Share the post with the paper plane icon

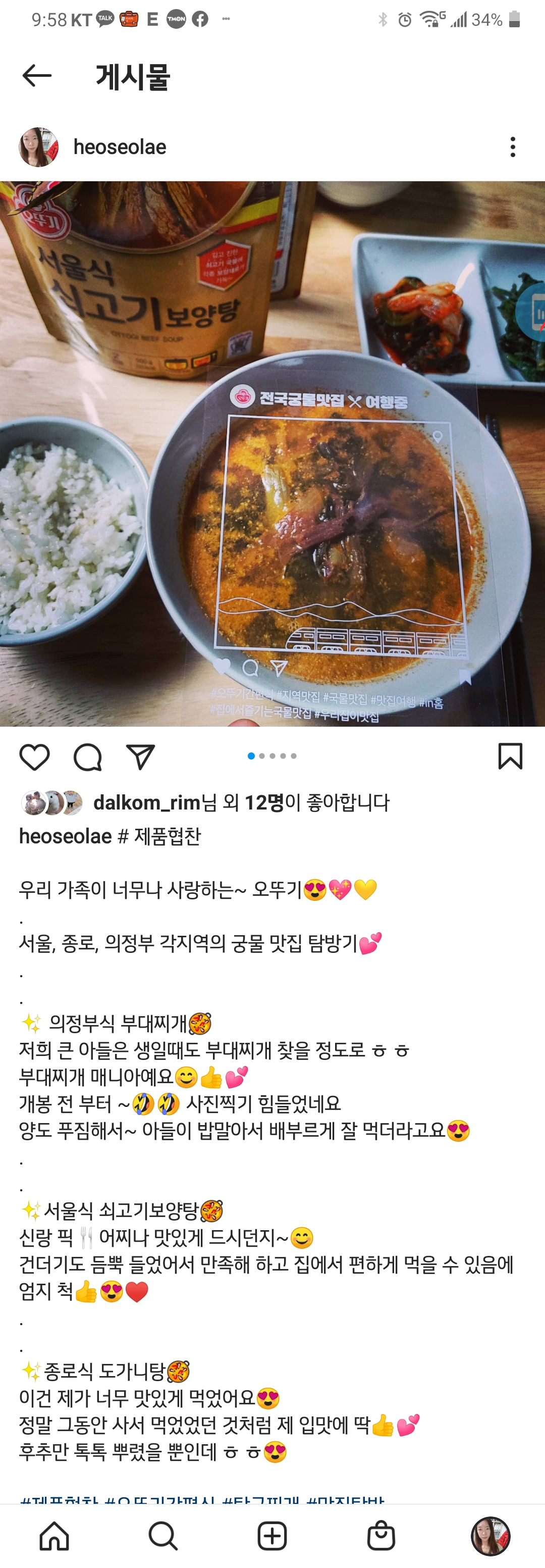140,756
